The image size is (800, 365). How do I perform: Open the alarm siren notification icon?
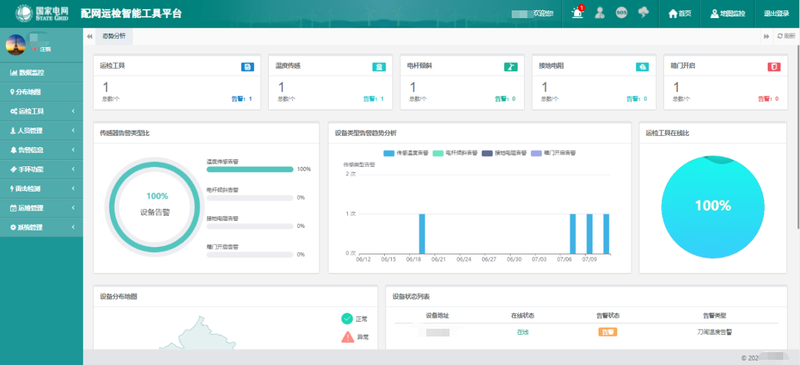tap(578, 13)
